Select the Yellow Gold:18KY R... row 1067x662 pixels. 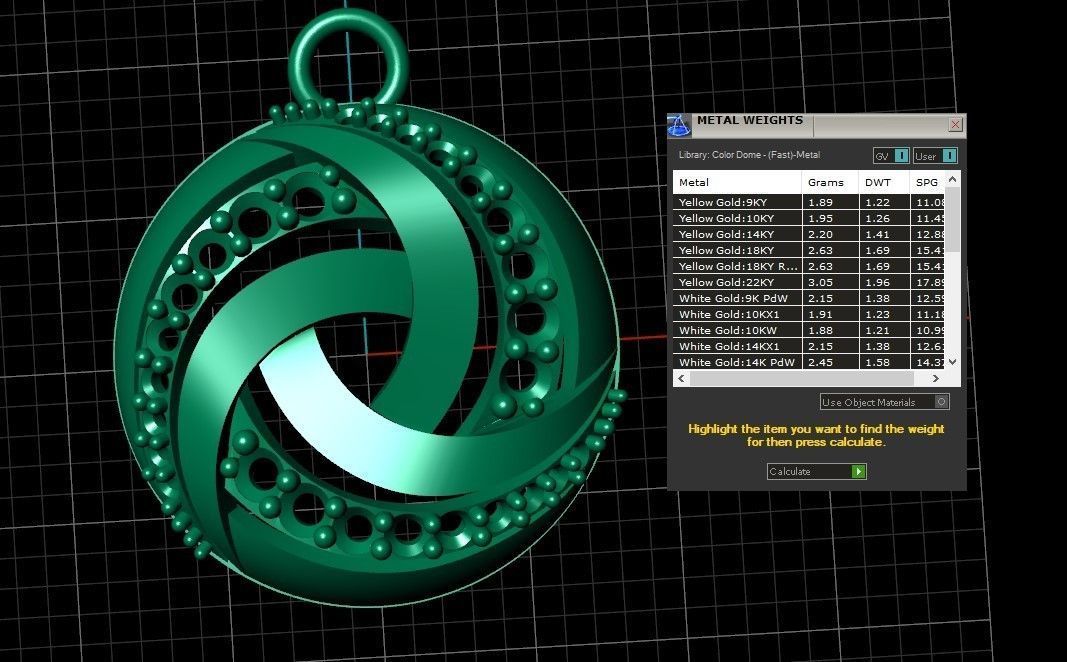click(809, 266)
